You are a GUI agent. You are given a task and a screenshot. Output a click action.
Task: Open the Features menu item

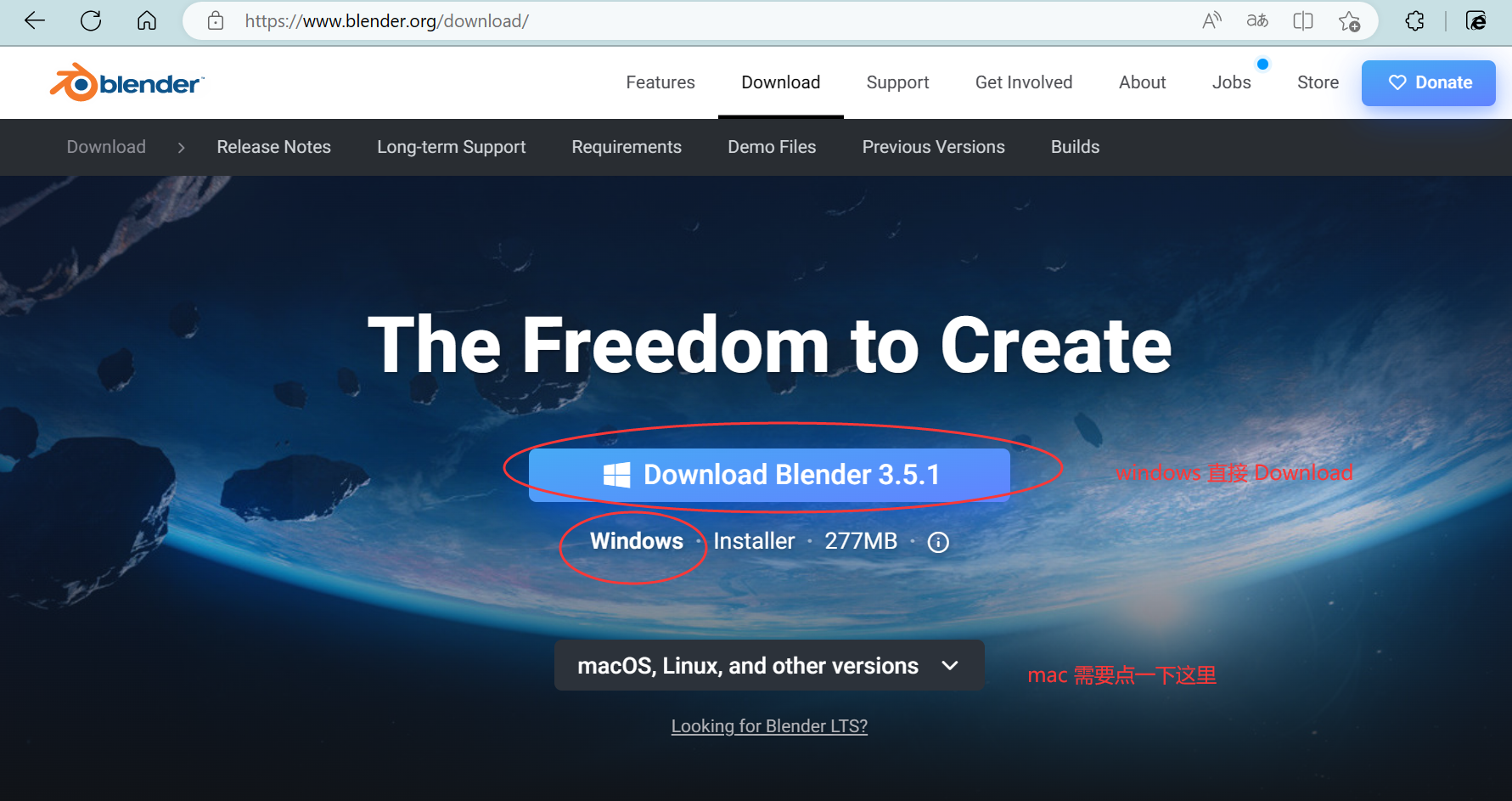coord(660,82)
